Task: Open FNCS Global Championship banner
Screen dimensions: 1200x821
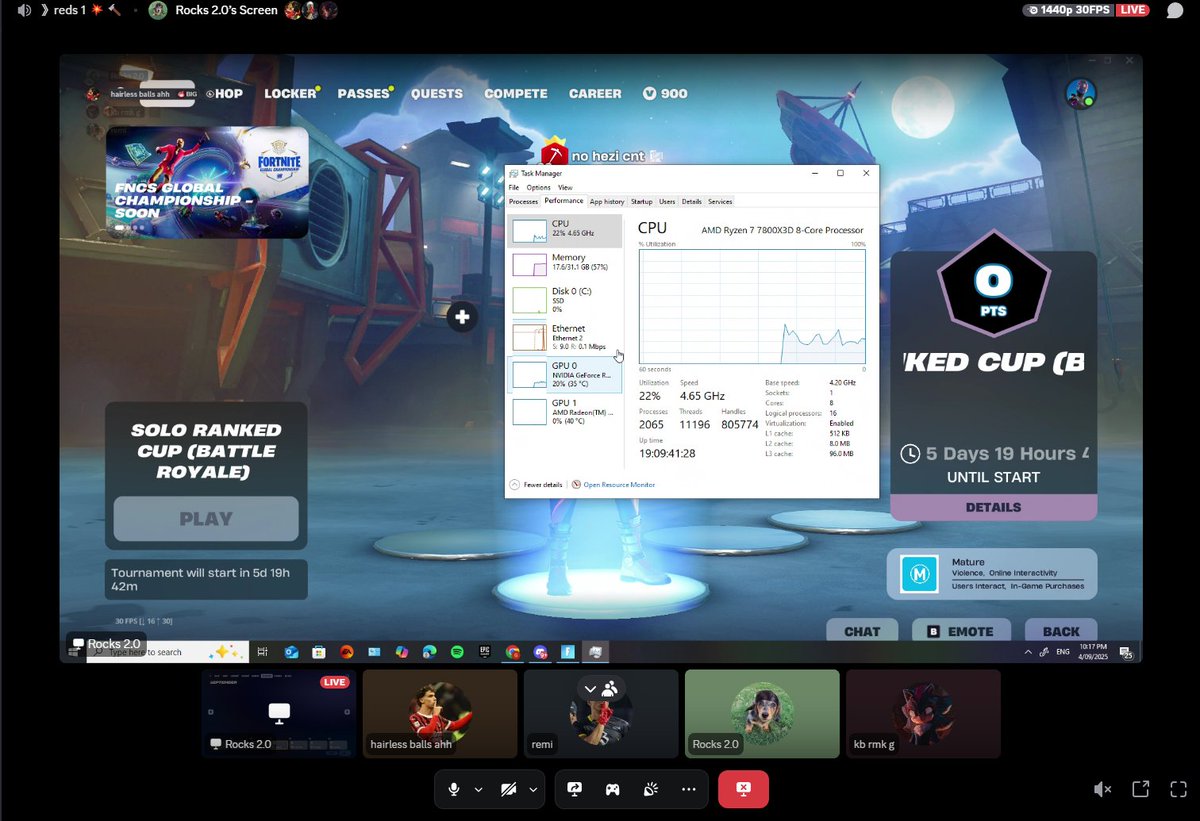Action: pyautogui.click(x=207, y=182)
